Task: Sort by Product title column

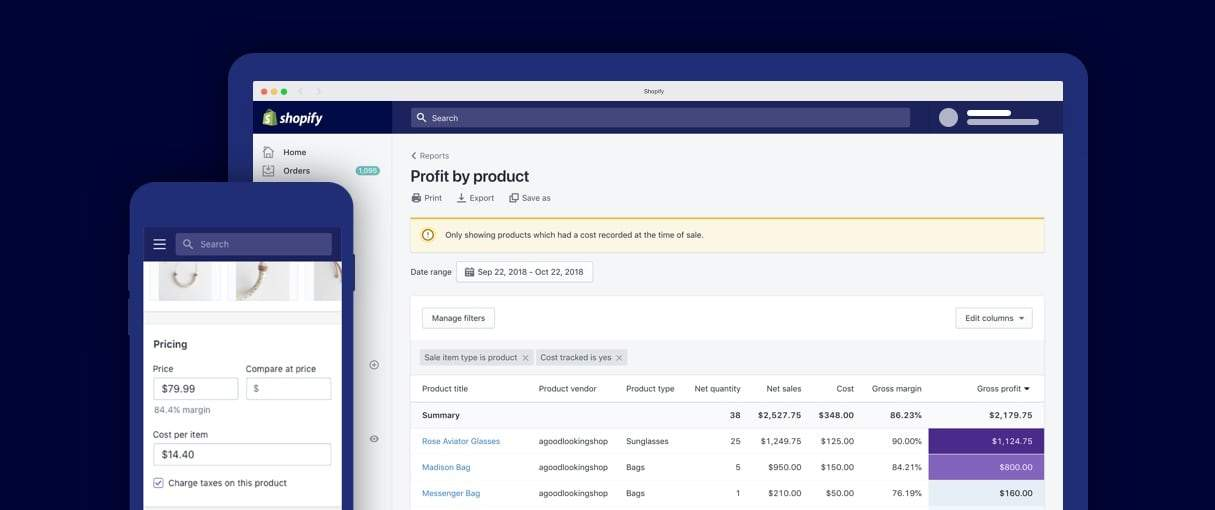Action: click(445, 389)
